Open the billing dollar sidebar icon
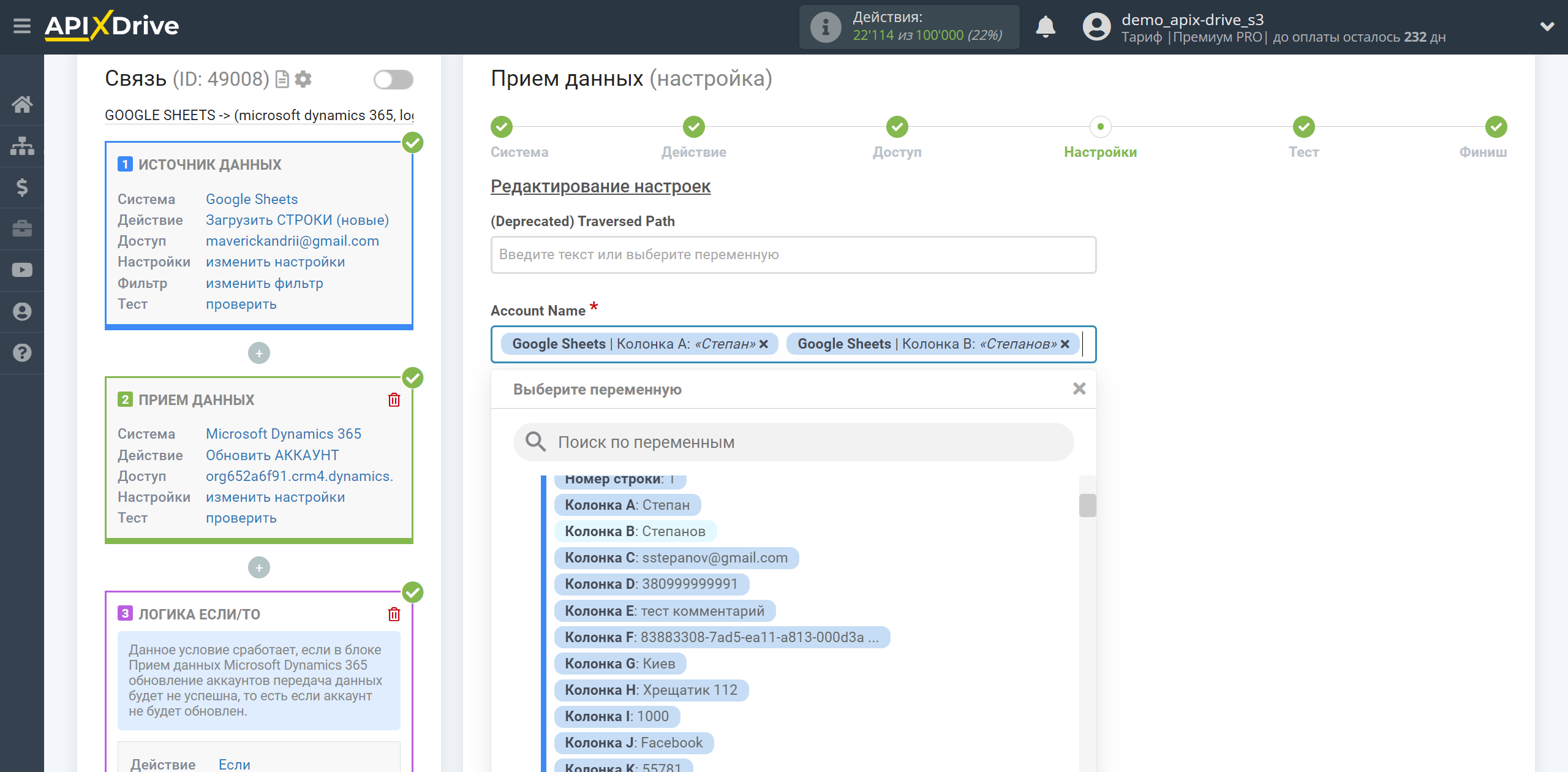This screenshot has width=1568, height=772. coord(22,187)
